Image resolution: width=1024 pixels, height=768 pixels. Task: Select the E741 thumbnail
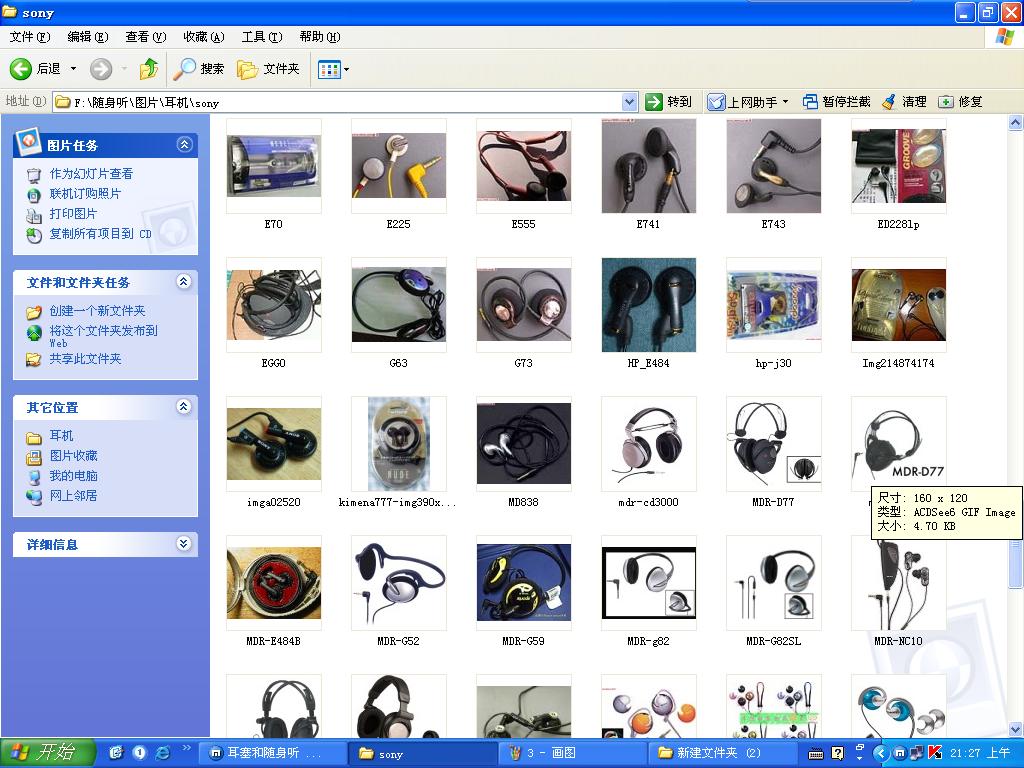648,166
